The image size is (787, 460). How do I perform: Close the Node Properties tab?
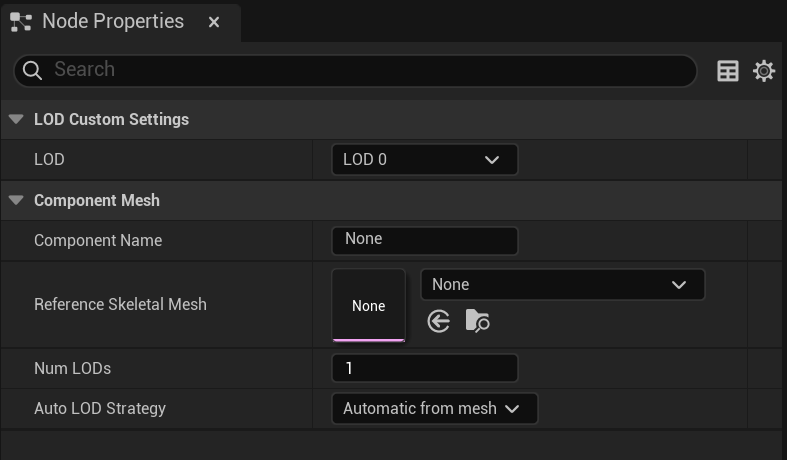tap(214, 22)
